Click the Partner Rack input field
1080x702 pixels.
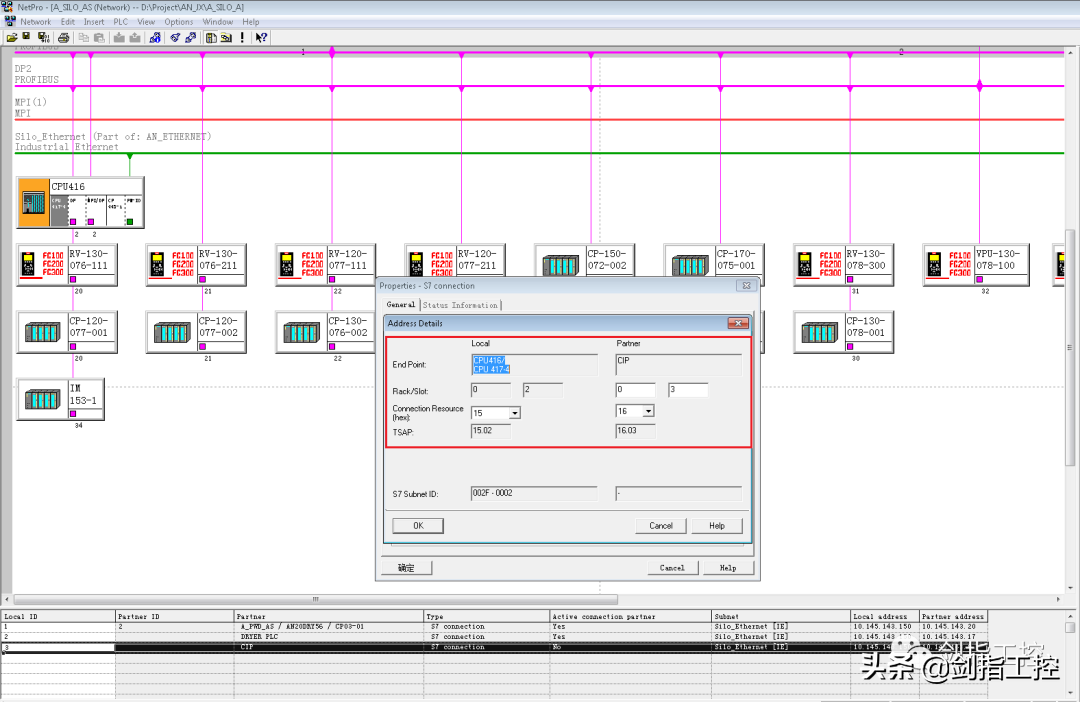click(x=635, y=390)
